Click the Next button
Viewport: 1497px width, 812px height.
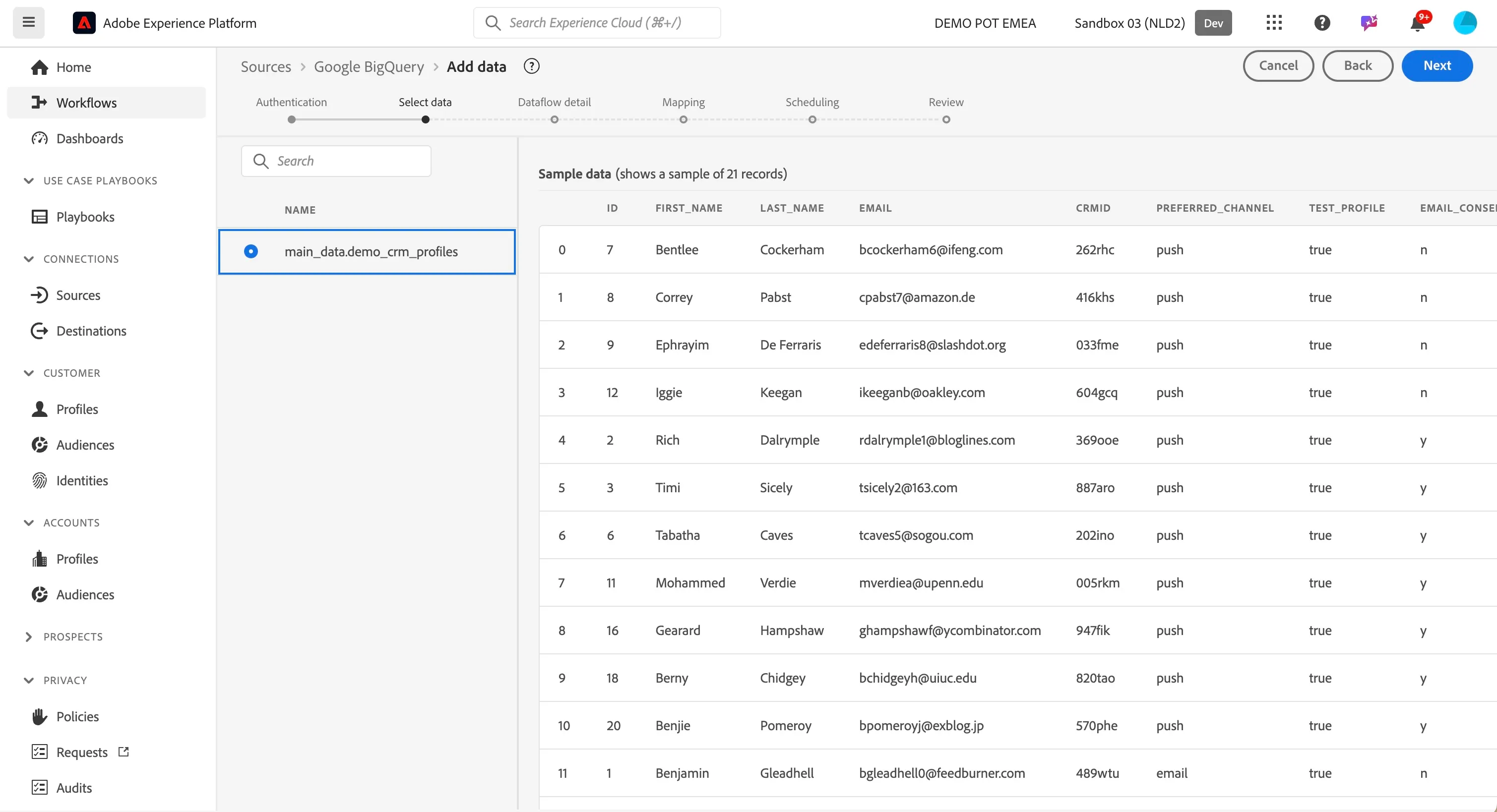[x=1436, y=65]
